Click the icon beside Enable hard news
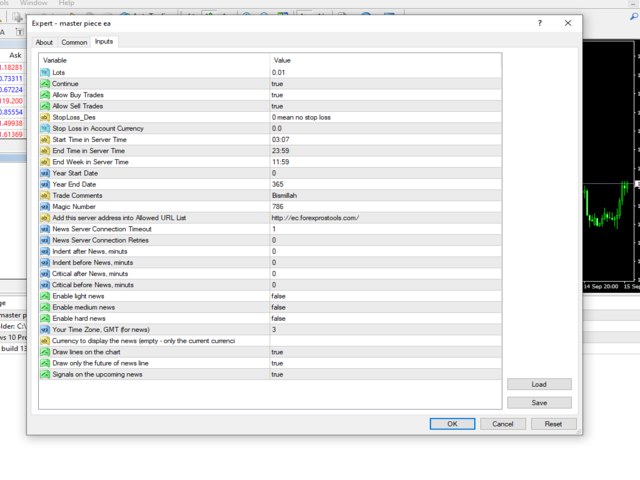The height and width of the screenshot is (480, 640). click(45, 318)
